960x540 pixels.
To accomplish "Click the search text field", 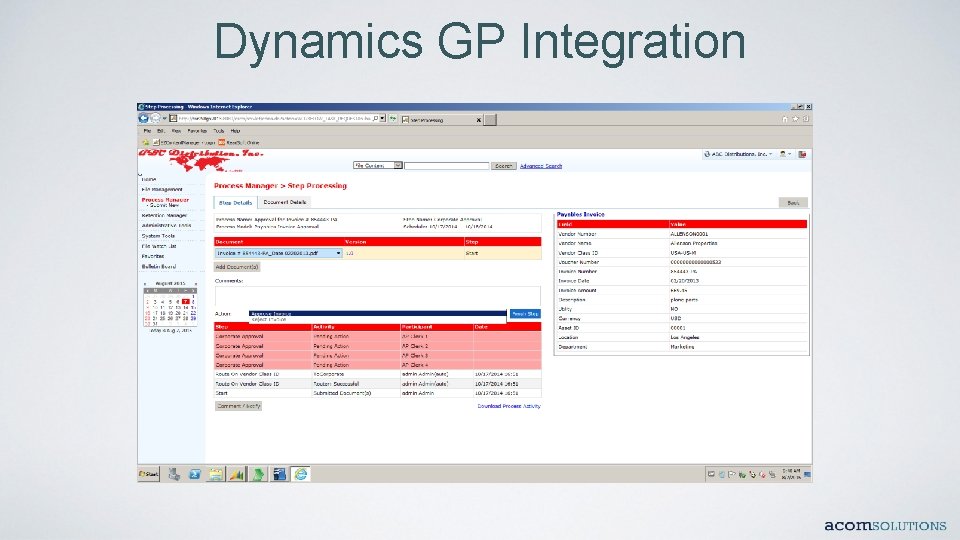I will click(446, 165).
